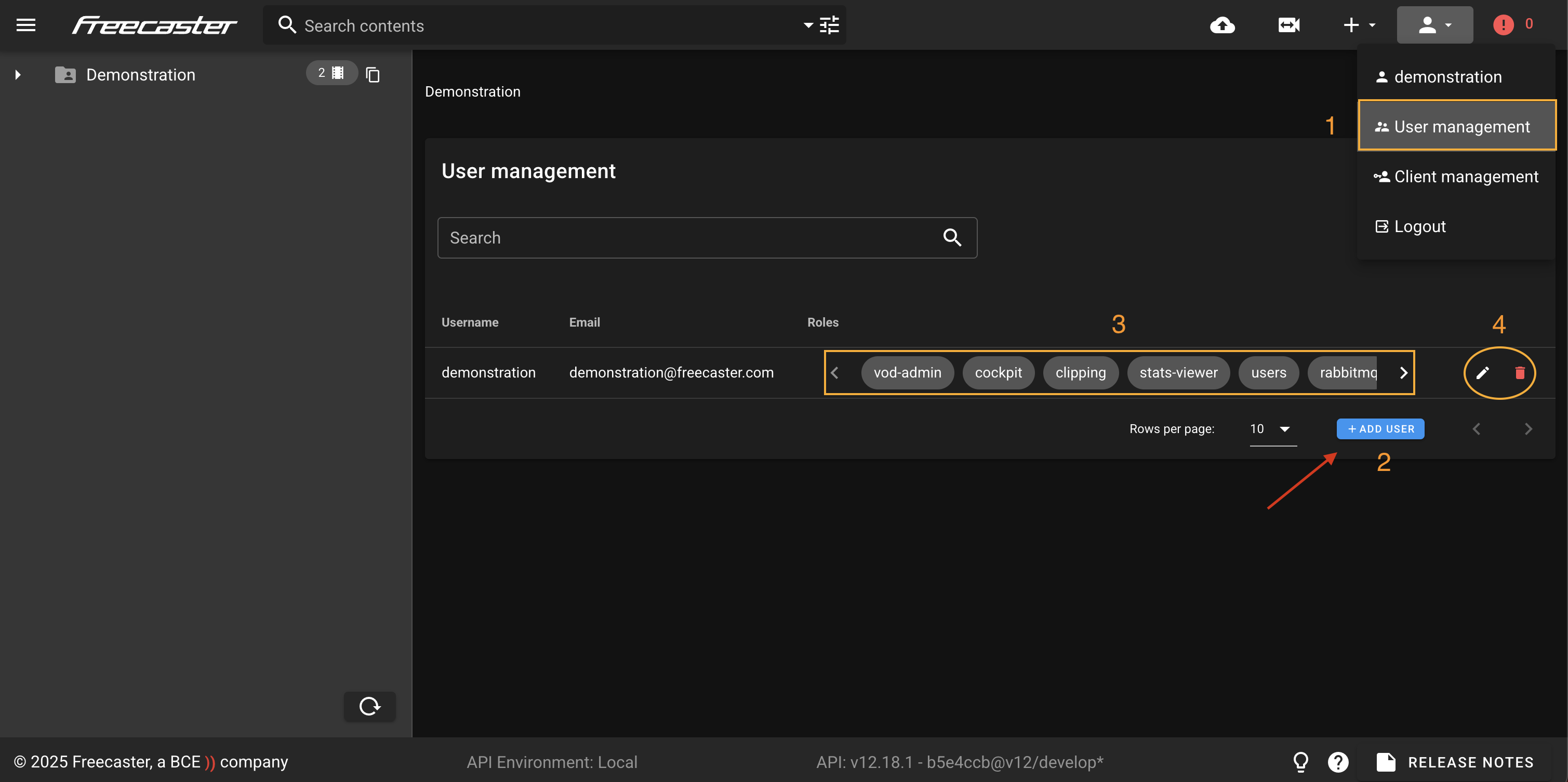Screen dimensions: 1568x782
Task: Open Client management menu entry
Action: 1456,177
